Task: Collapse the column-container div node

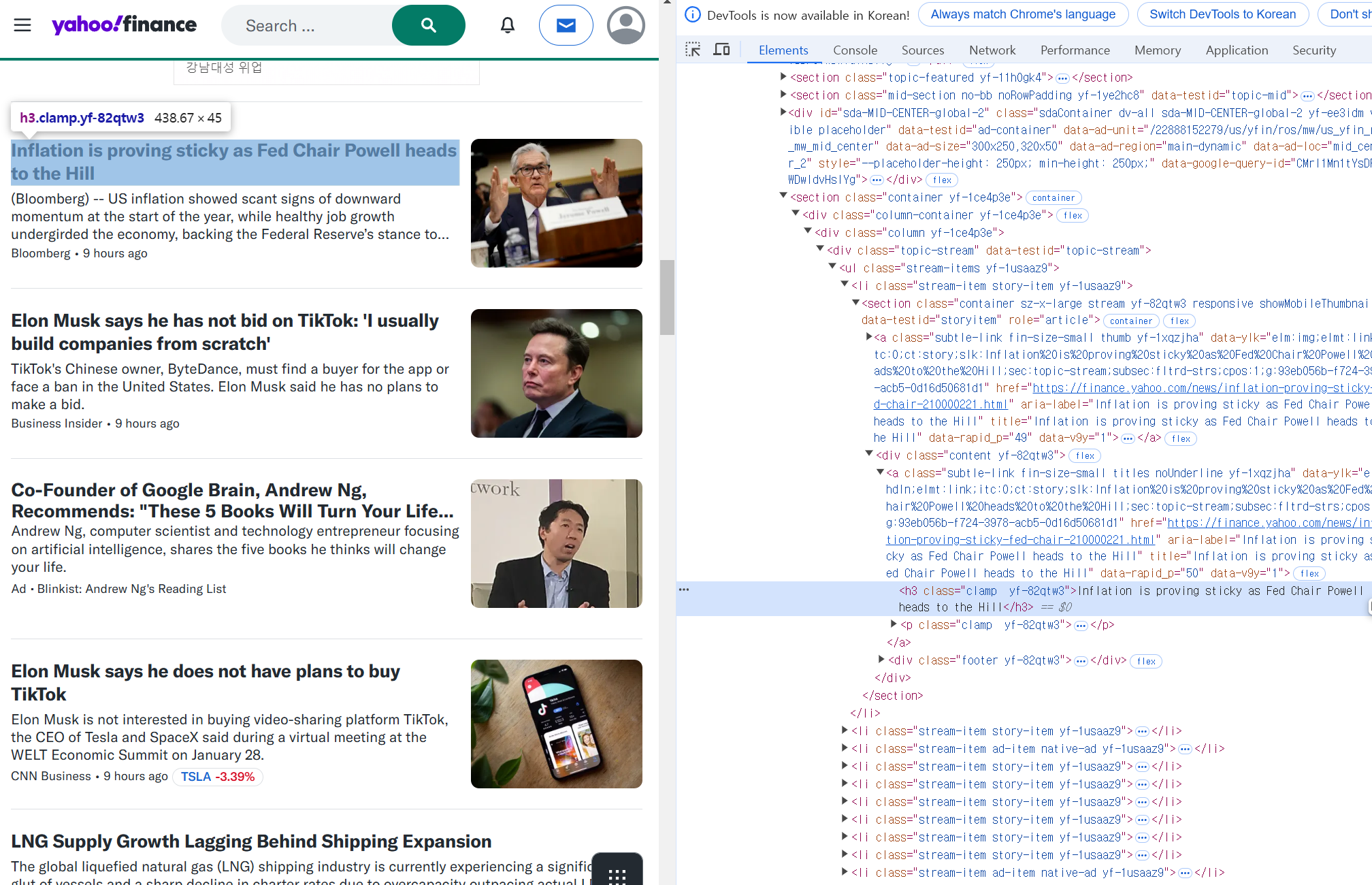Action: [x=796, y=214]
